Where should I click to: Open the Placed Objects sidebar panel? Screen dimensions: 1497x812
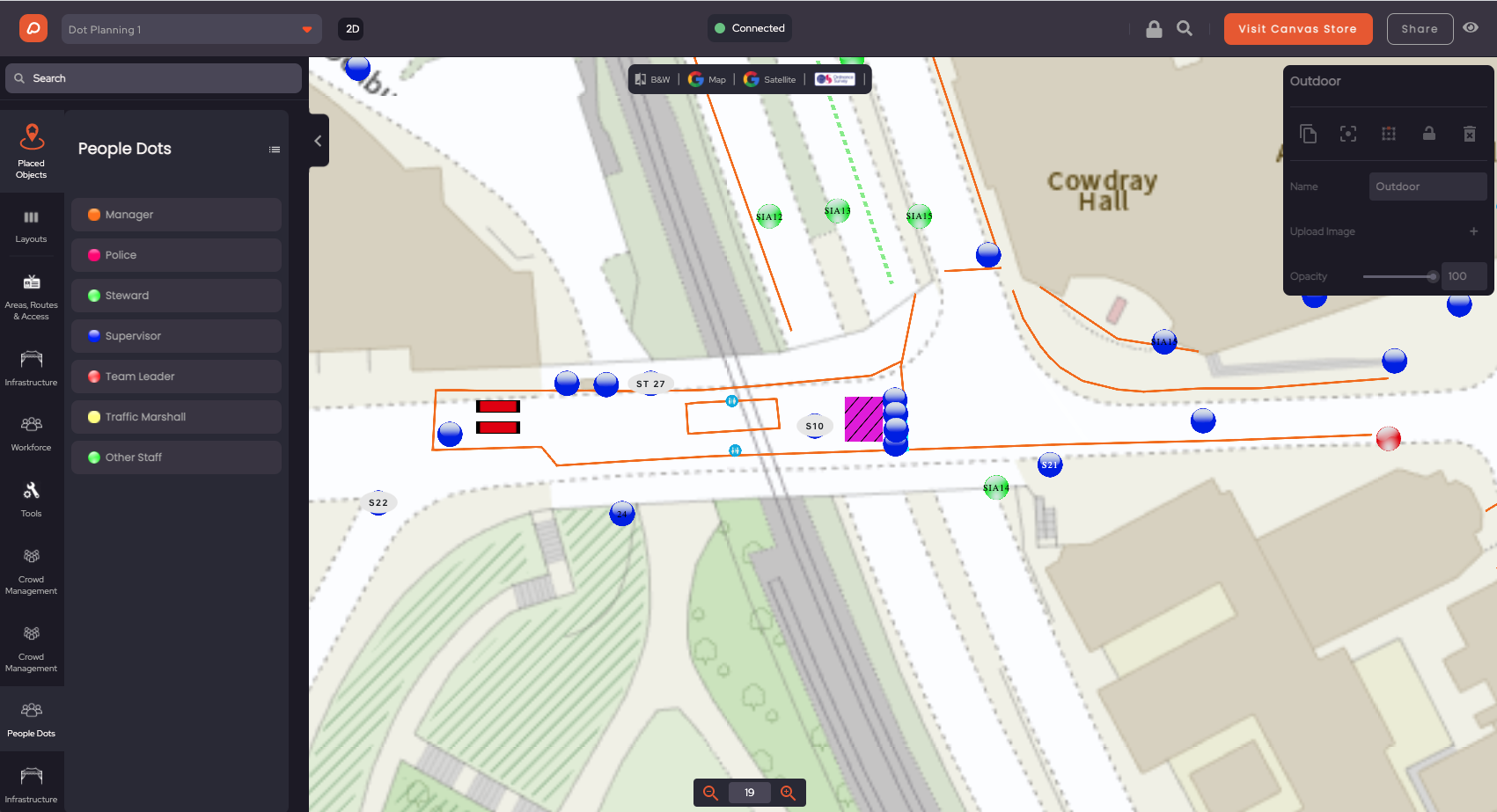[31, 150]
